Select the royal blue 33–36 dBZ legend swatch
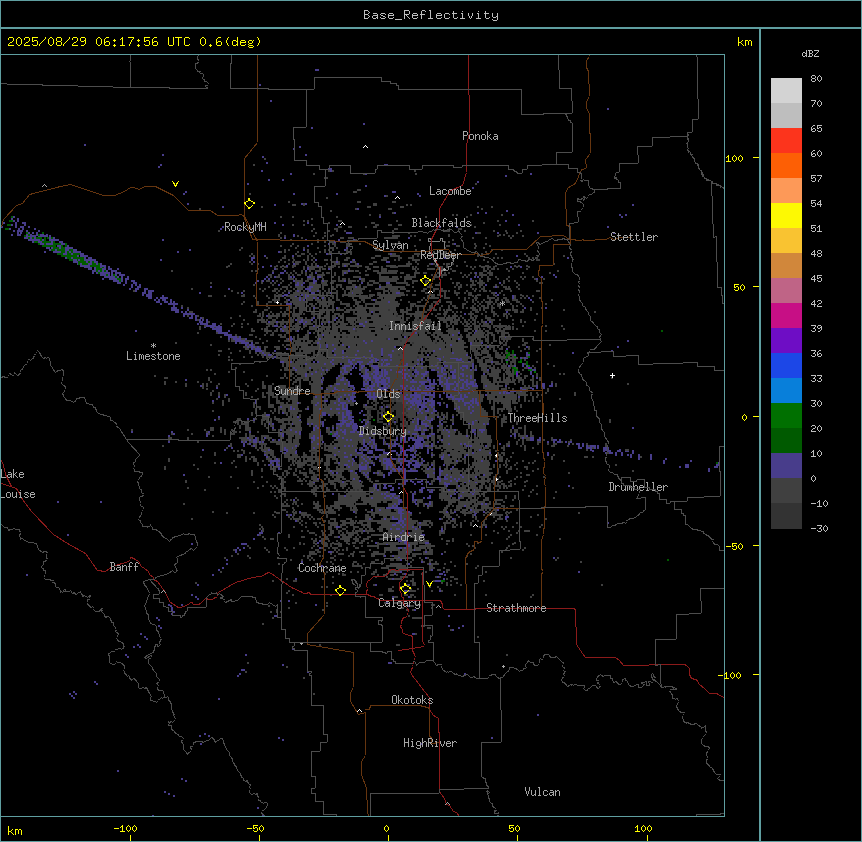The height and width of the screenshot is (842, 862). pos(786,365)
